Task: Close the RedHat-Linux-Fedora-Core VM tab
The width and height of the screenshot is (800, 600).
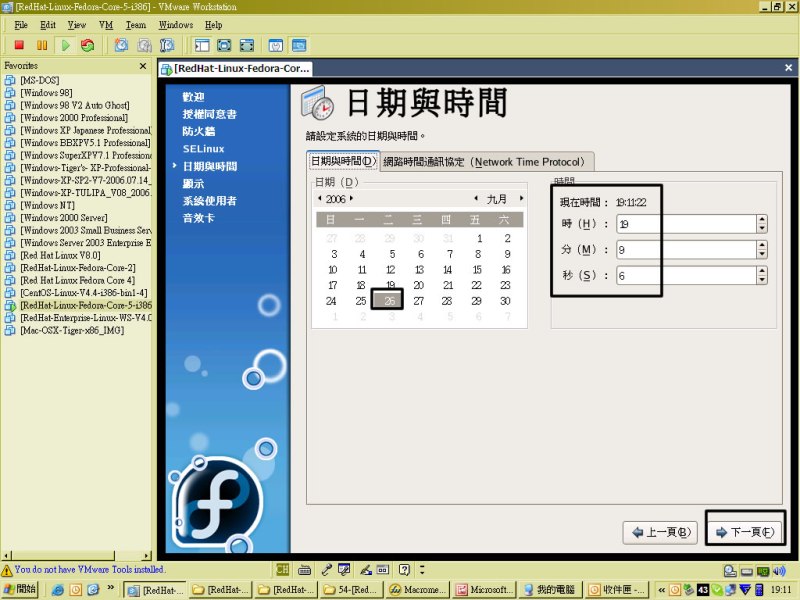Action: click(788, 67)
